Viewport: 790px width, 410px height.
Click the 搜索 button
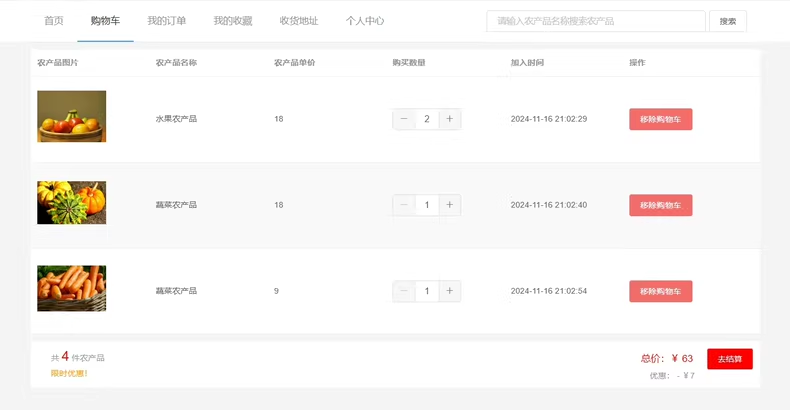point(728,21)
